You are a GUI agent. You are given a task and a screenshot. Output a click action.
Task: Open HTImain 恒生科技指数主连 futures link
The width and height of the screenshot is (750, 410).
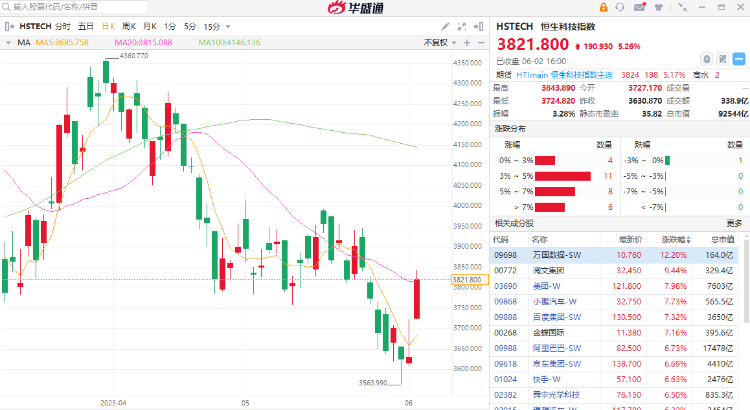pyautogui.click(x=564, y=75)
